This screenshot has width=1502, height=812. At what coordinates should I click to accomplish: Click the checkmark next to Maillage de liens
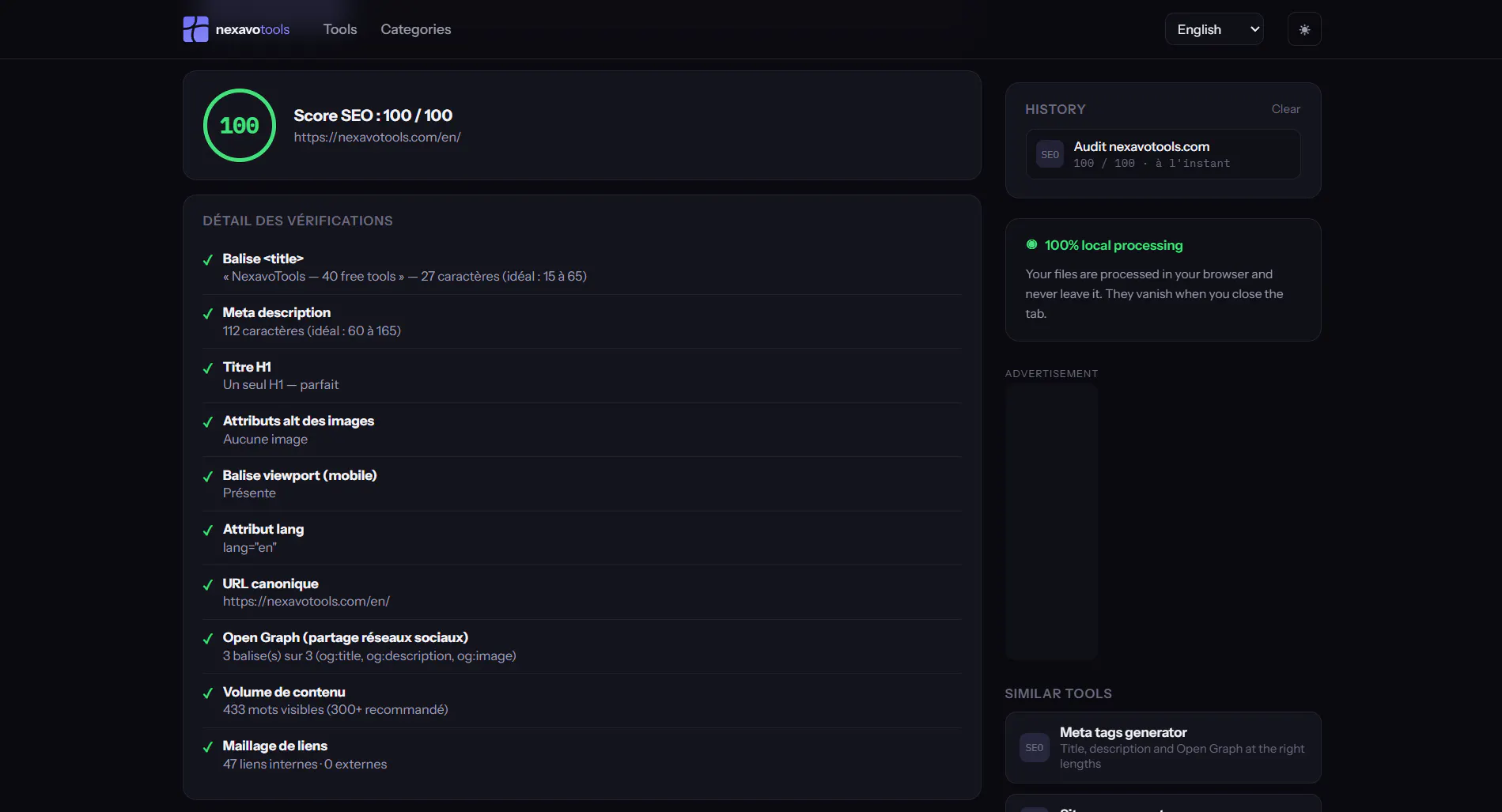(x=208, y=746)
